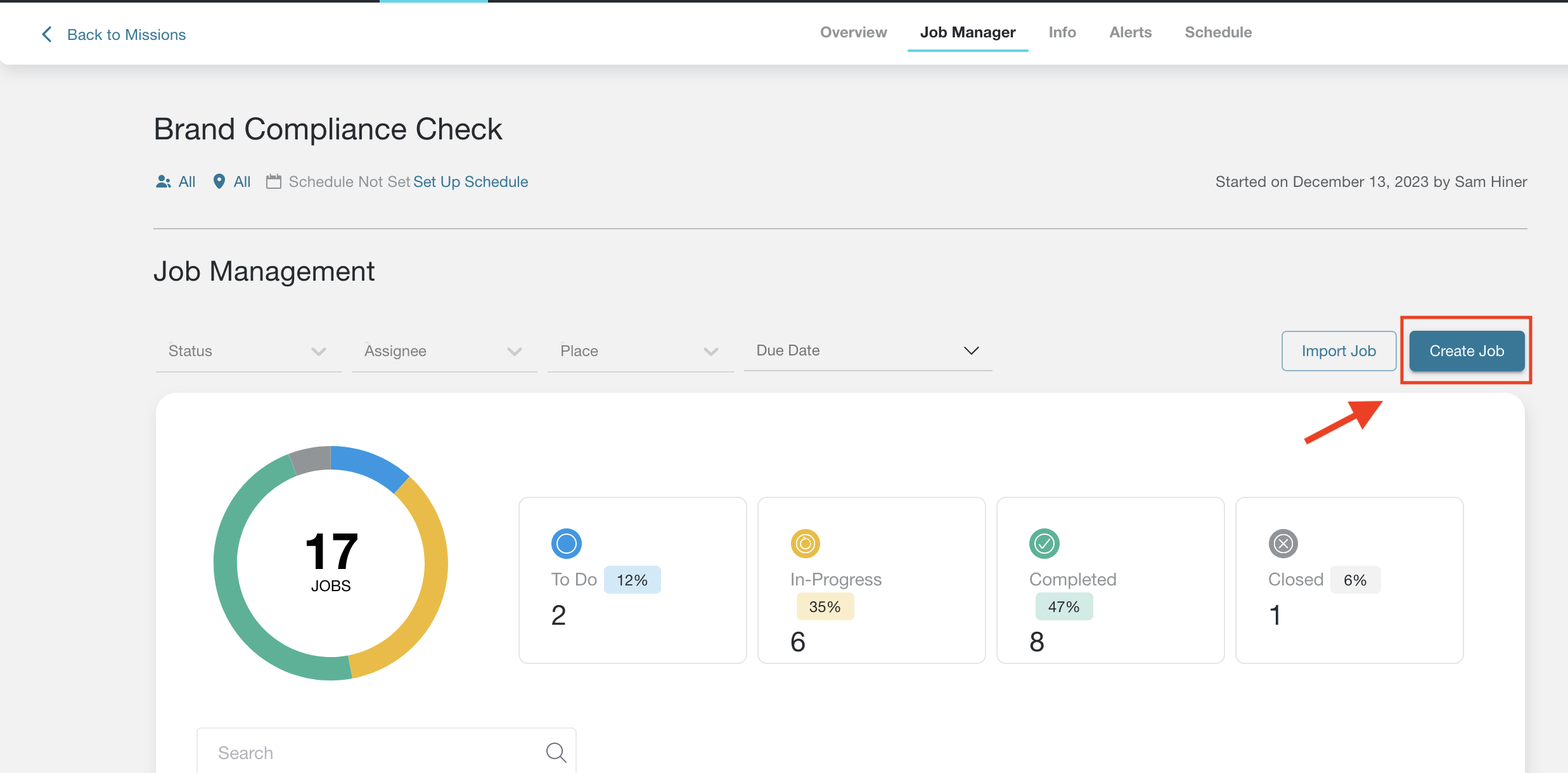Select the Job Manager tab
Image resolution: width=1568 pixels, height=773 pixels.
pyautogui.click(x=968, y=32)
